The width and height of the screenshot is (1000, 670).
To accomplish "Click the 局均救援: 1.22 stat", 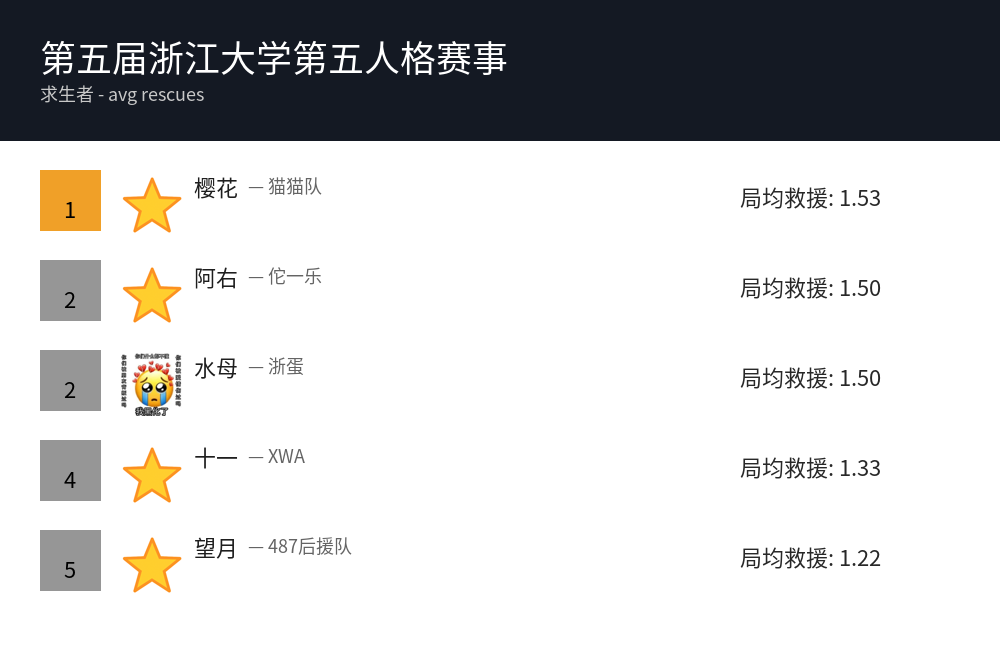I will click(x=810, y=558).
